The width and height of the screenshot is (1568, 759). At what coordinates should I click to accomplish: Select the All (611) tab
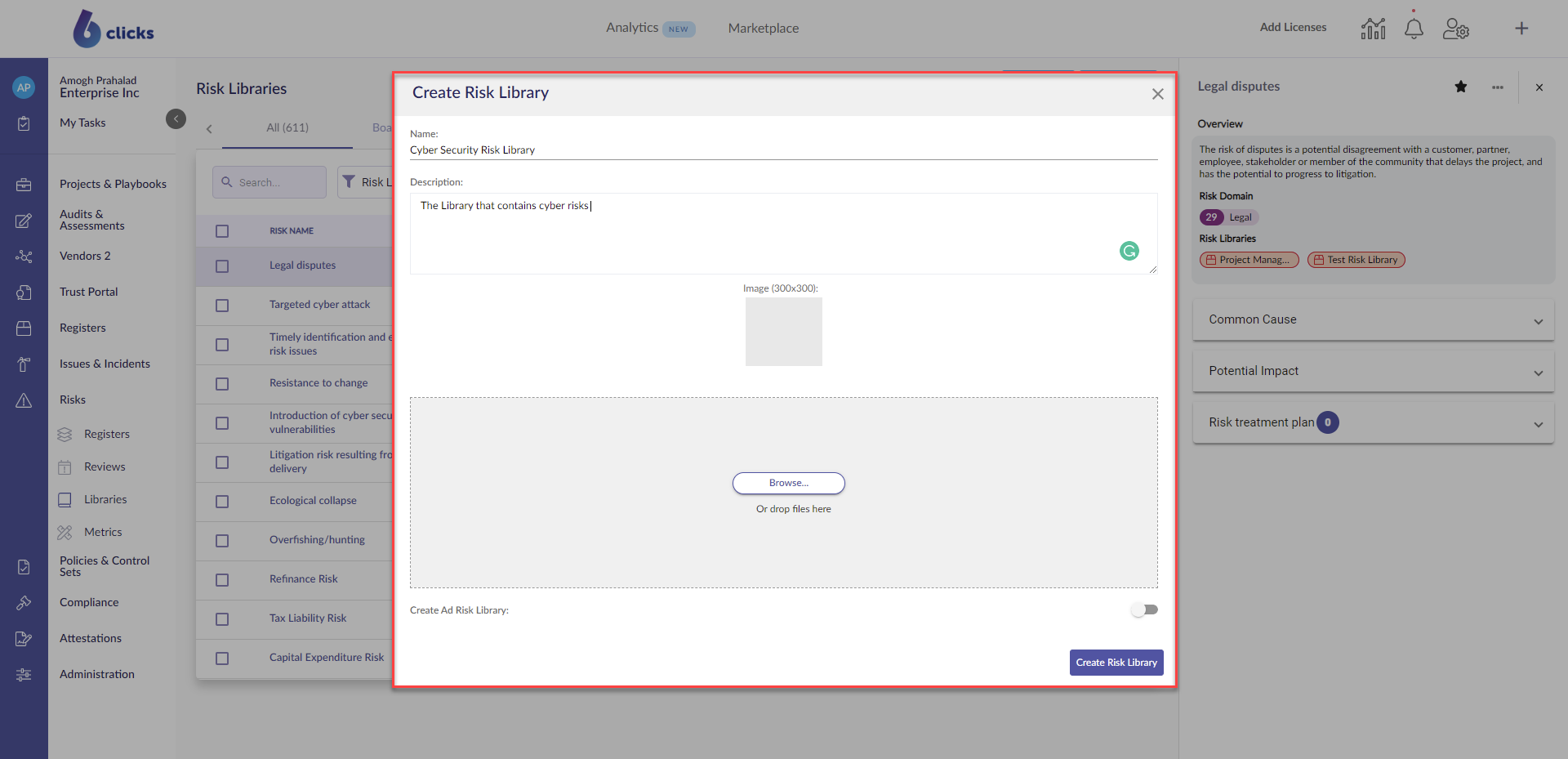[287, 127]
